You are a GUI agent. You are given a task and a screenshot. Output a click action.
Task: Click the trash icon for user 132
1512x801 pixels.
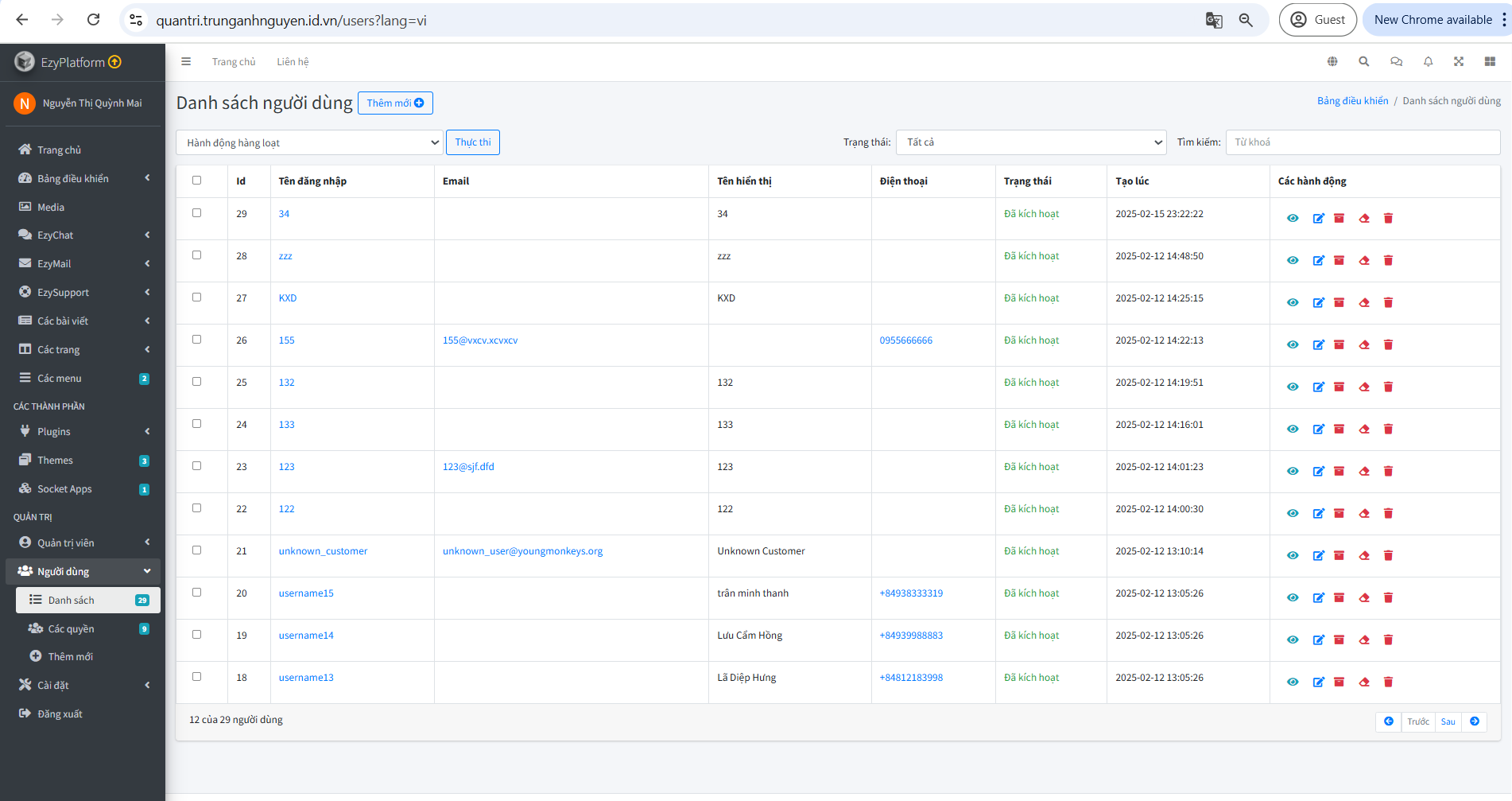[1388, 387]
